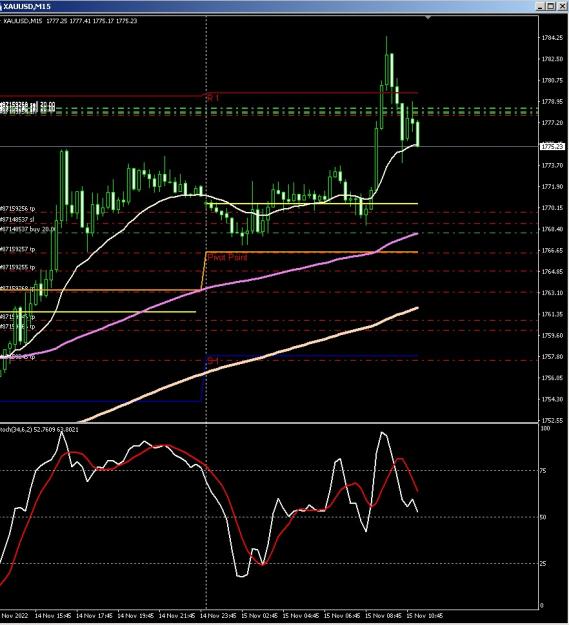The width and height of the screenshot is (569, 625).
Task: Click price scale value 1752.55
Action: (x=552, y=421)
